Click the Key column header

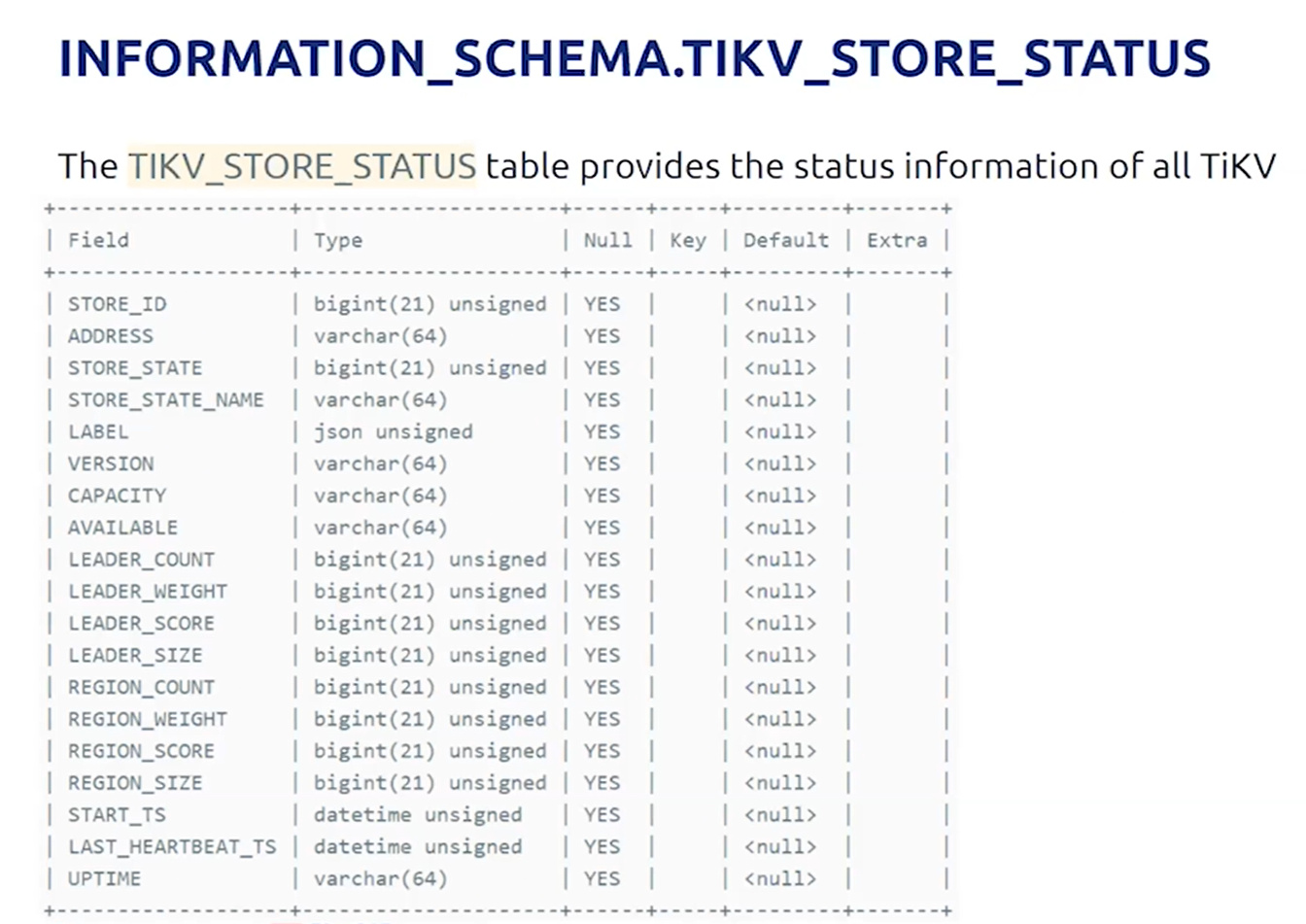[688, 240]
